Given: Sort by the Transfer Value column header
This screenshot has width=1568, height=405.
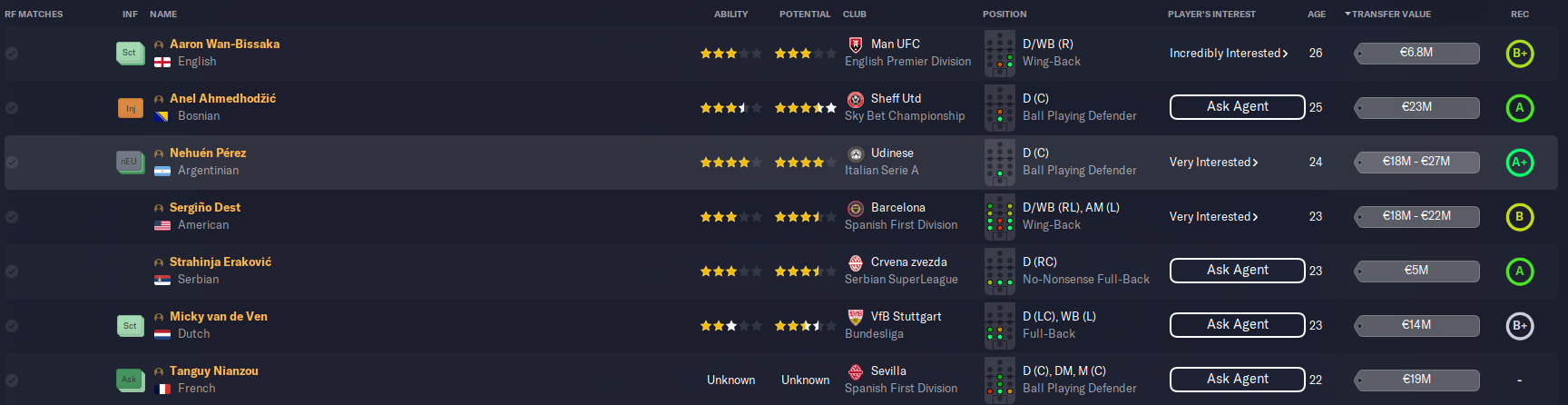Looking at the screenshot, I should click(1390, 14).
